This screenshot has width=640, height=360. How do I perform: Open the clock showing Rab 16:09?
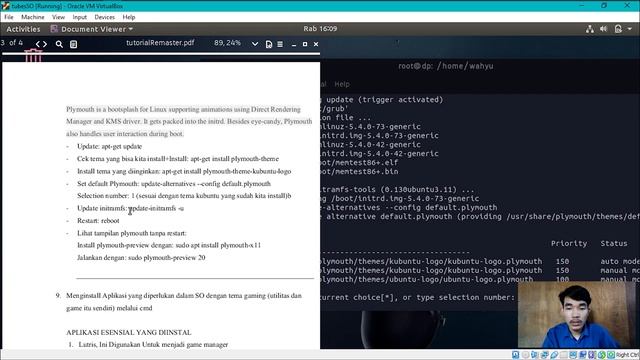click(320, 29)
